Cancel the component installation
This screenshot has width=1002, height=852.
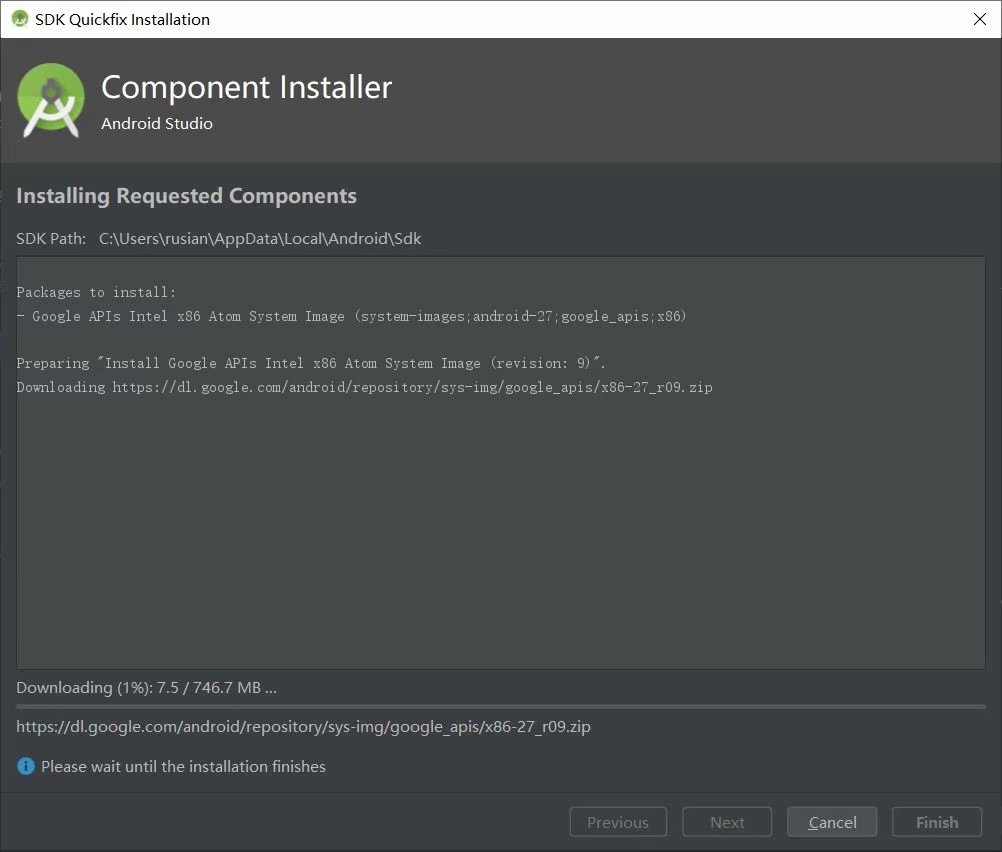[831, 821]
